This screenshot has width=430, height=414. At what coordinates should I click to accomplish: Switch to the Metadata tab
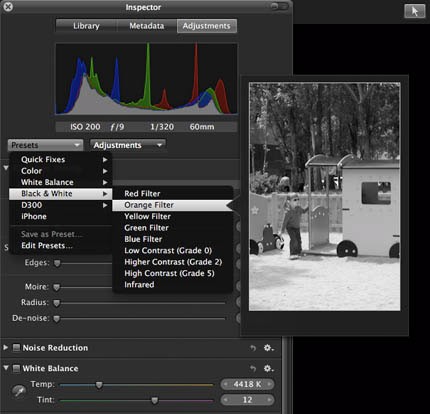[147, 26]
